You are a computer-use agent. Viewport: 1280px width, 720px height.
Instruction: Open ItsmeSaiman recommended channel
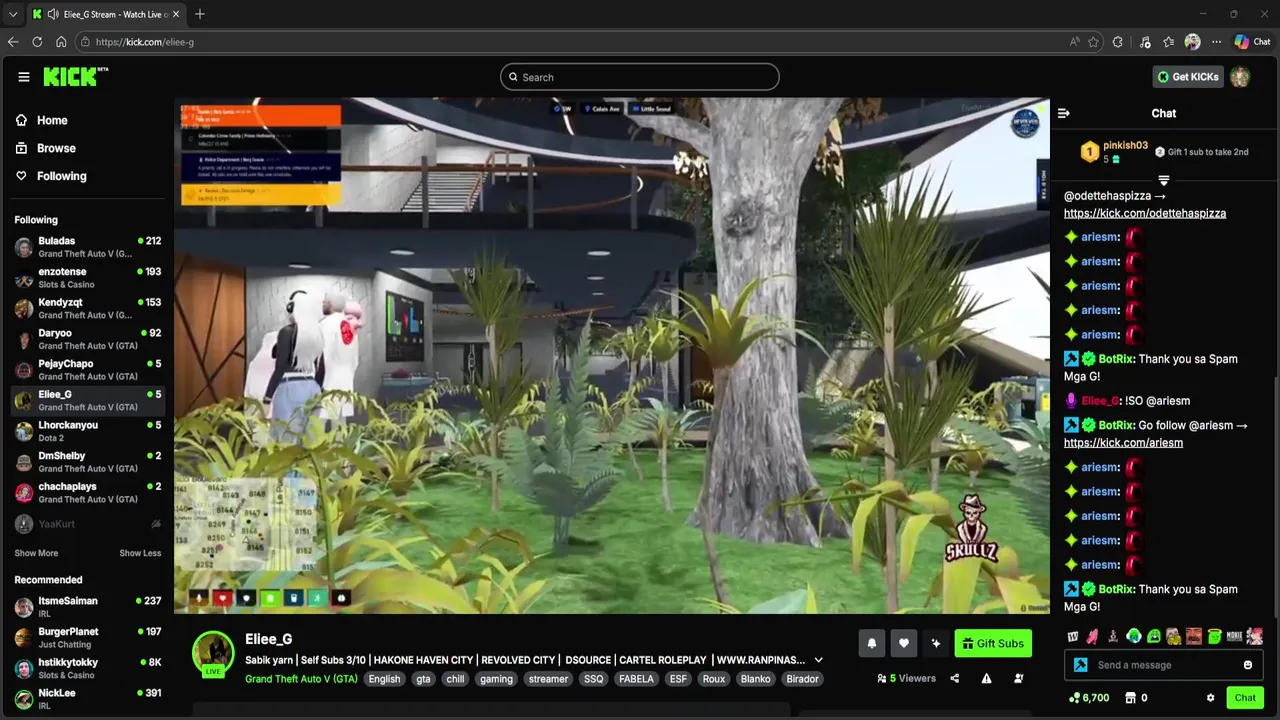click(x=87, y=607)
